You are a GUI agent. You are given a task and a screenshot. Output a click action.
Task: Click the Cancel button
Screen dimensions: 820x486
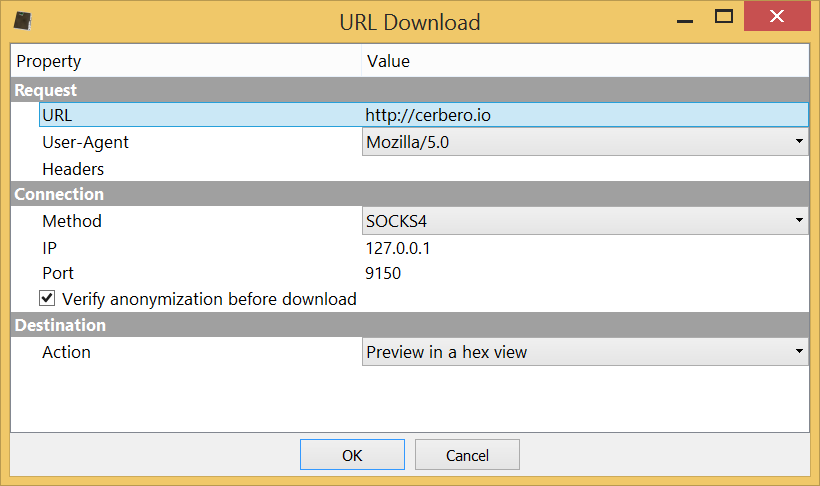click(x=467, y=455)
